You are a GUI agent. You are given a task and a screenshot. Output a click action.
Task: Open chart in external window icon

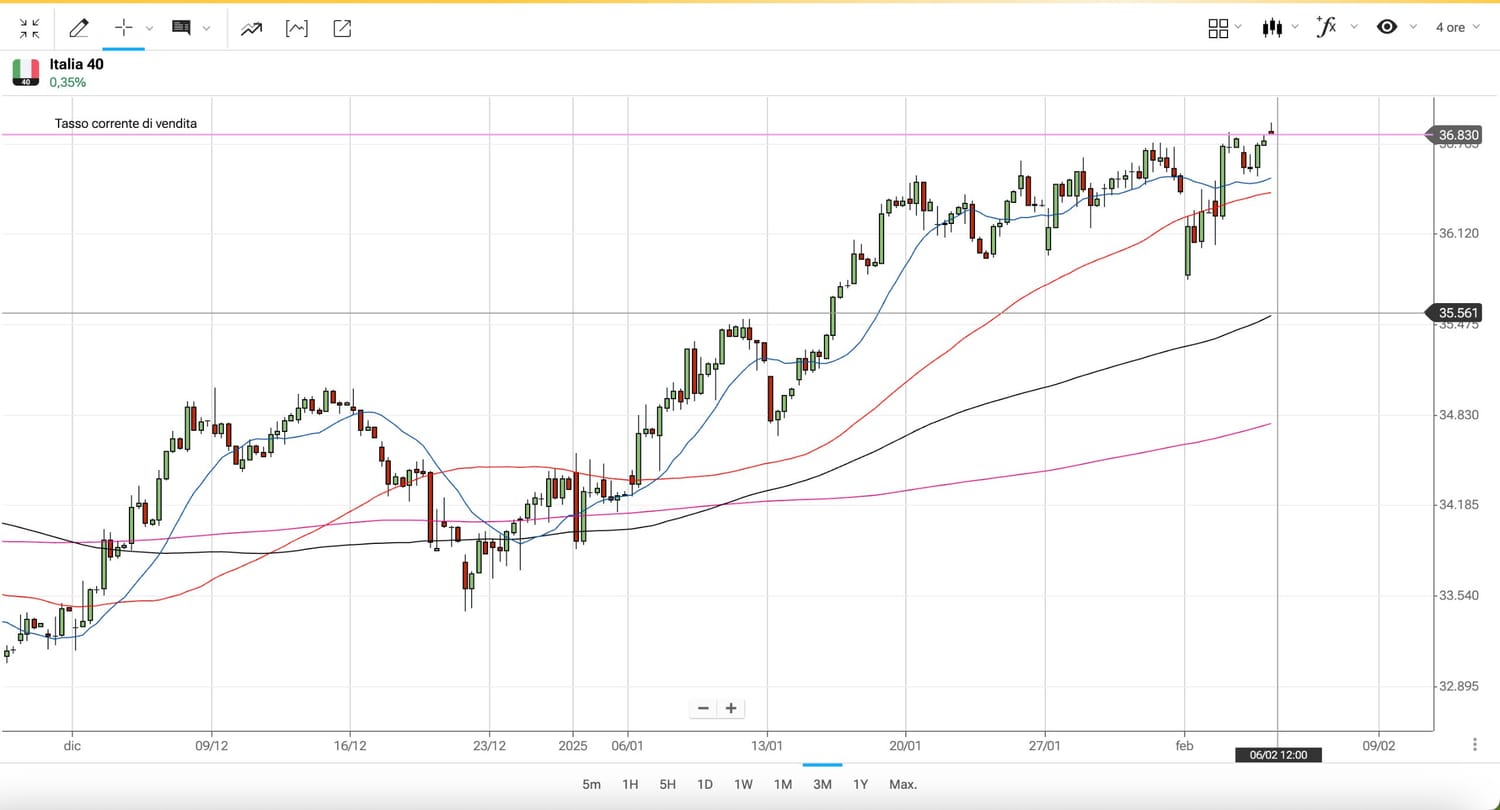tap(342, 28)
